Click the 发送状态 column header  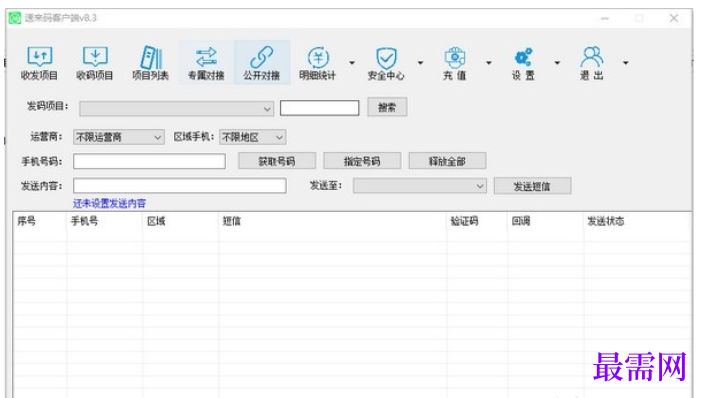point(637,221)
